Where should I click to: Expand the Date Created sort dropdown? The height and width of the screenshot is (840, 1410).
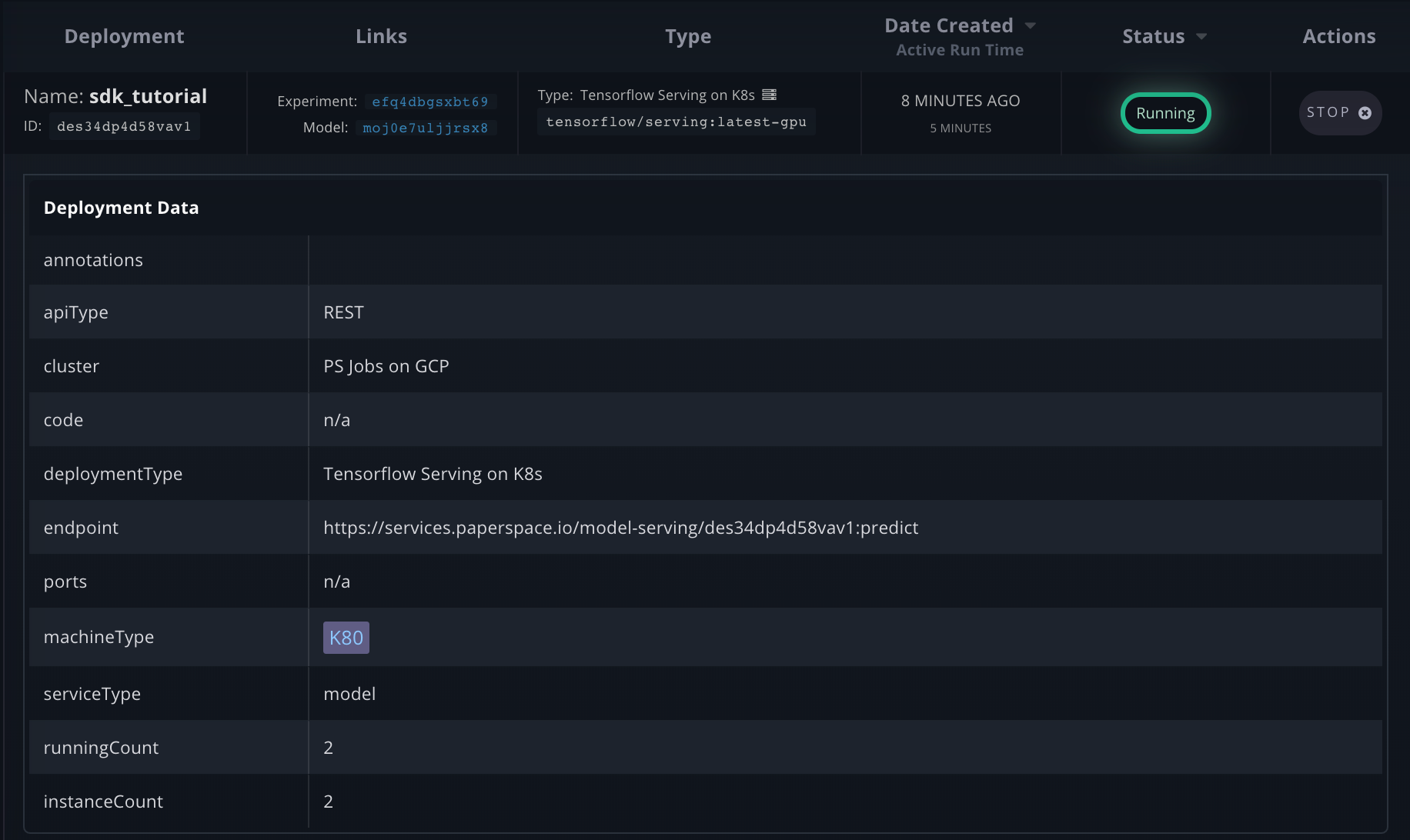[x=1031, y=25]
